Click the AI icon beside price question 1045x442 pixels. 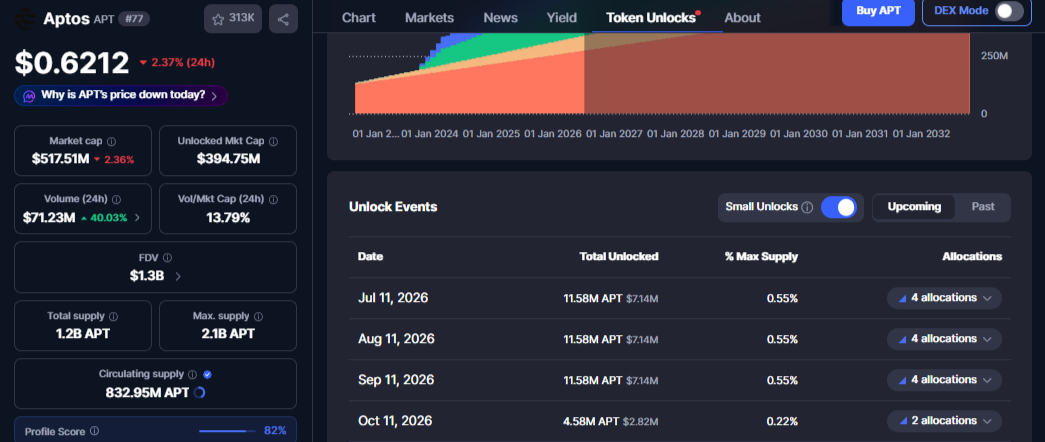29,96
